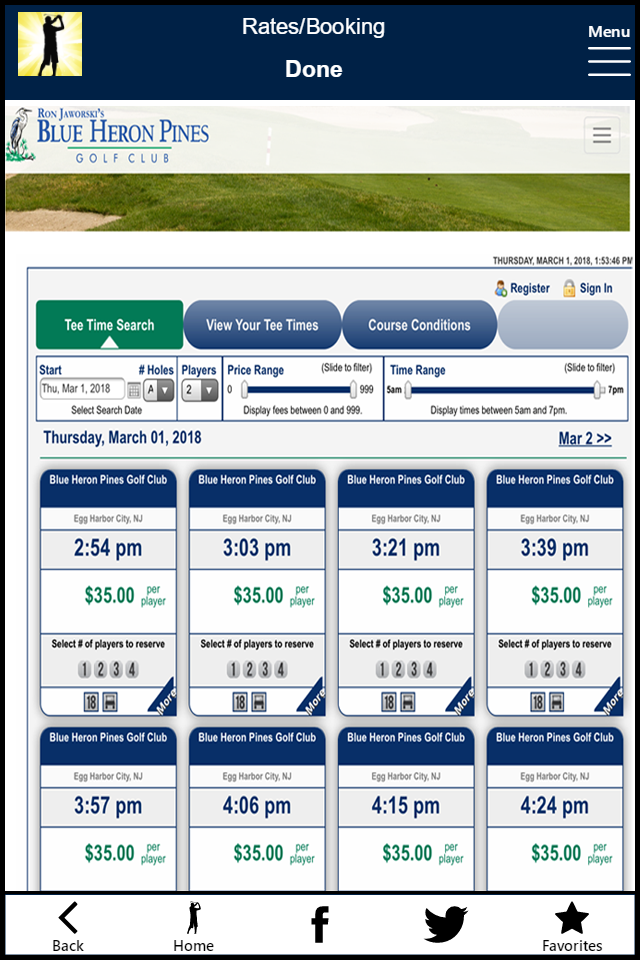Open the Twitter bird icon
640x960 pixels.
(446, 924)
